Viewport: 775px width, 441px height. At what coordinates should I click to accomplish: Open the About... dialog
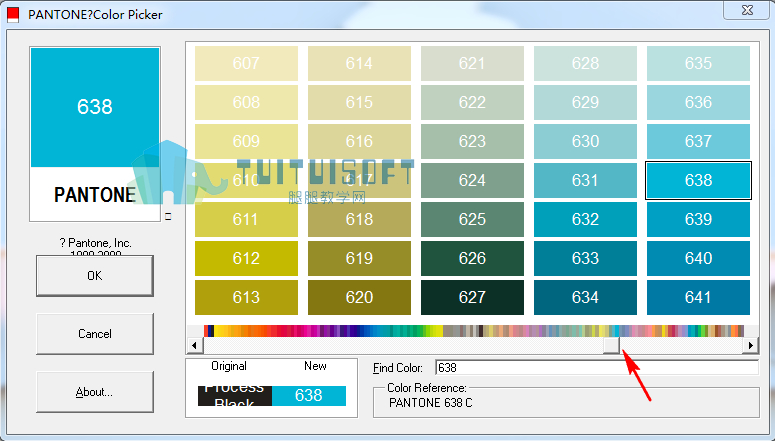tap(95, 392)
